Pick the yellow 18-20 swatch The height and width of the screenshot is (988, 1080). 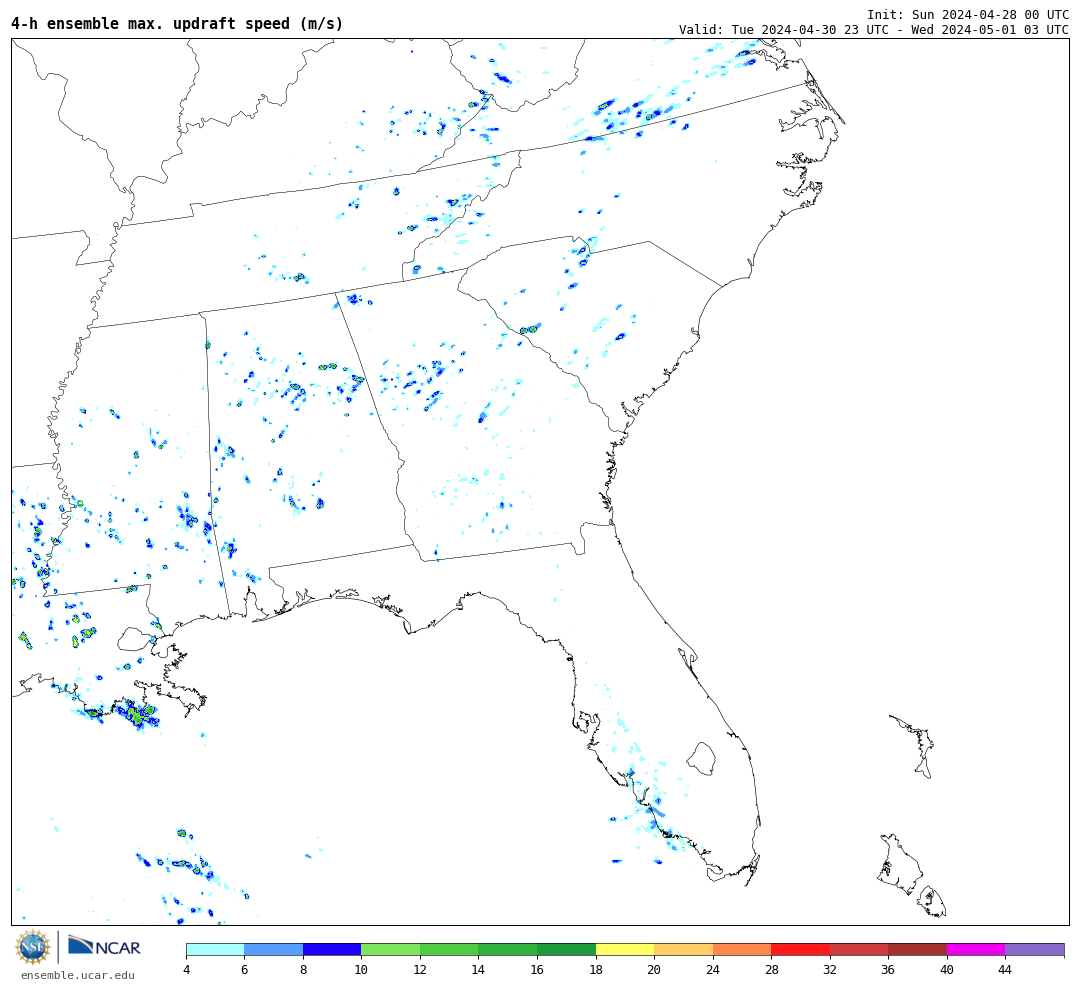[x=625, y=949]
